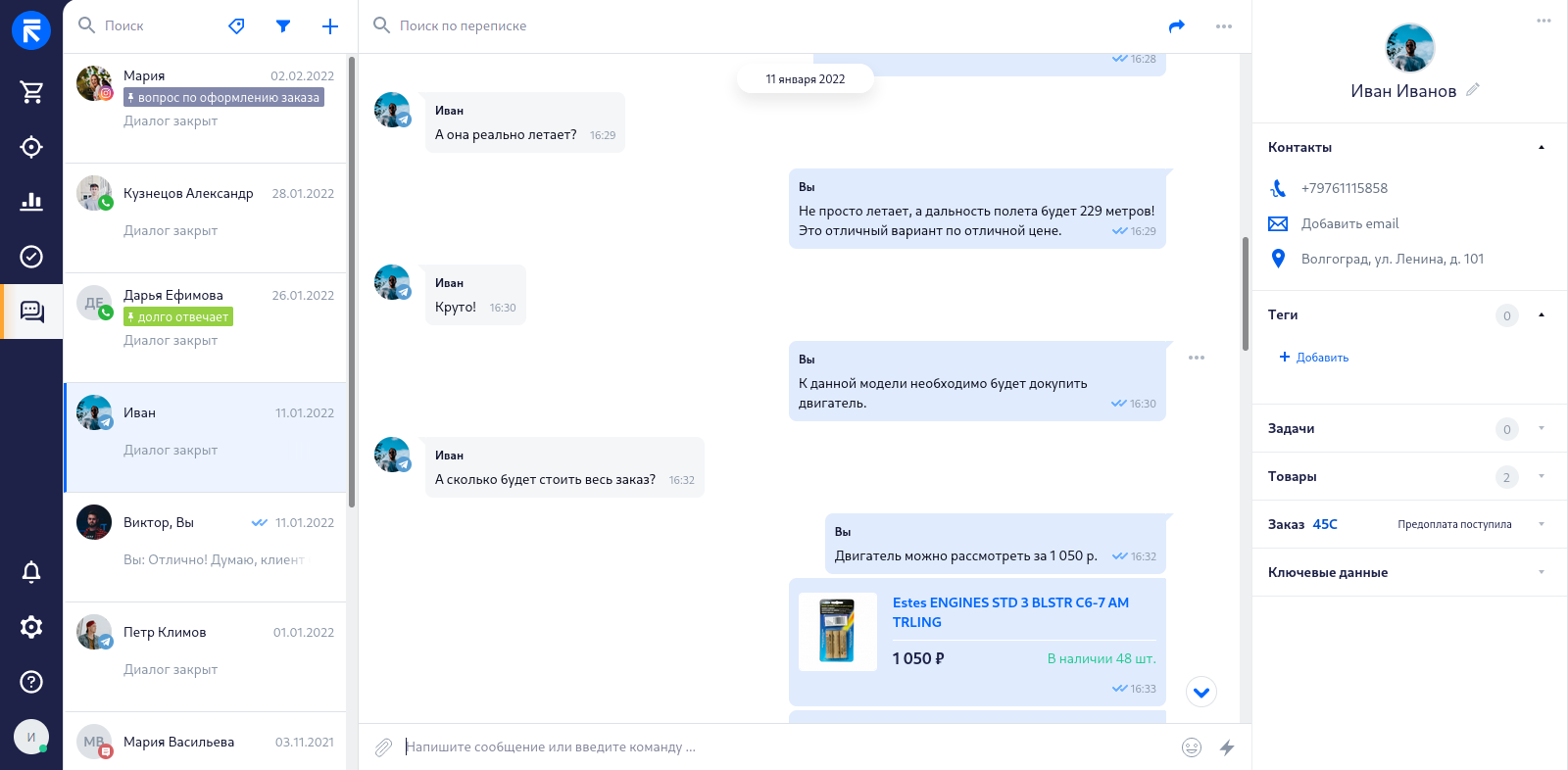Click the tag icon next to dialog search
Image resolution: width=1568 pixels, height=770 pixels.
point(236,25)
